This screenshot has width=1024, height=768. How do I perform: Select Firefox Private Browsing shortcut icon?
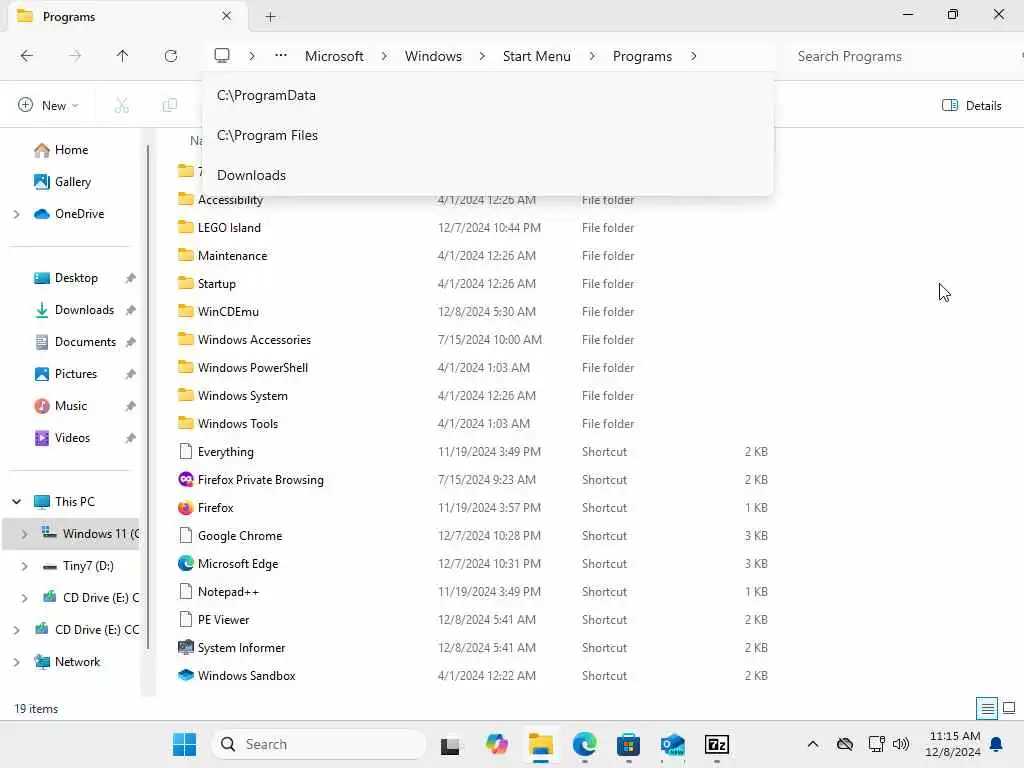[185, 479]
